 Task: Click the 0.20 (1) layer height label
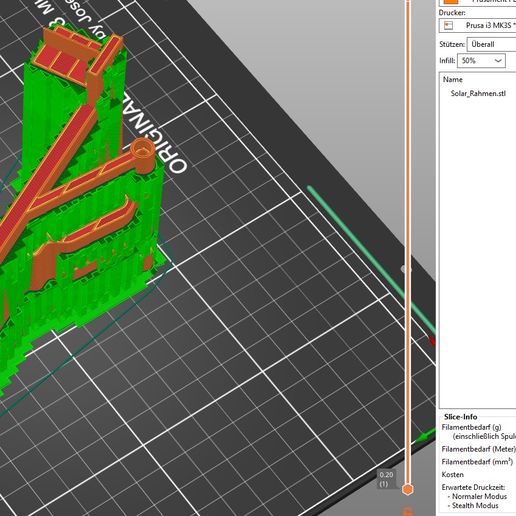[386, 479]
